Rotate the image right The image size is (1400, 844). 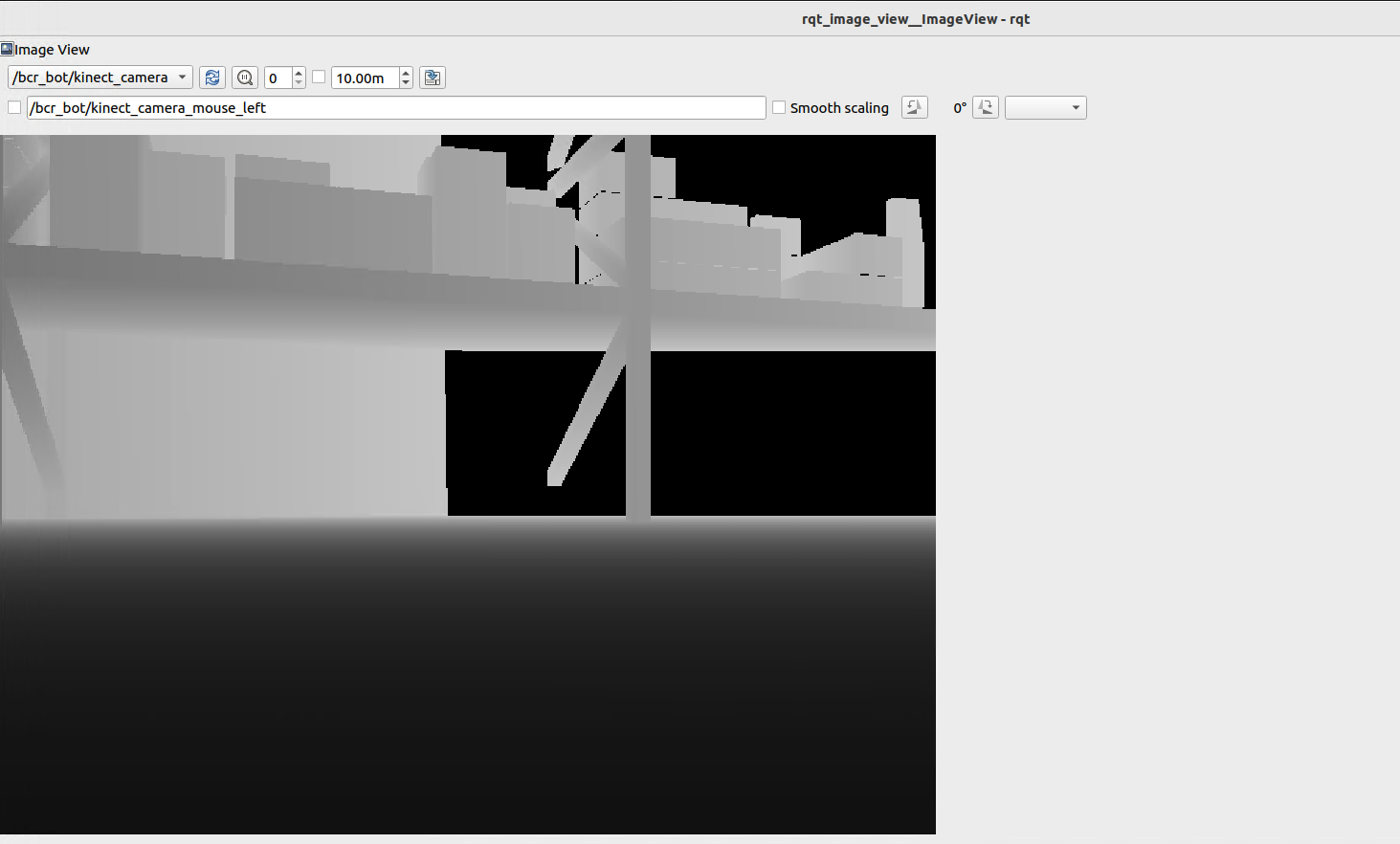(986, 107)
